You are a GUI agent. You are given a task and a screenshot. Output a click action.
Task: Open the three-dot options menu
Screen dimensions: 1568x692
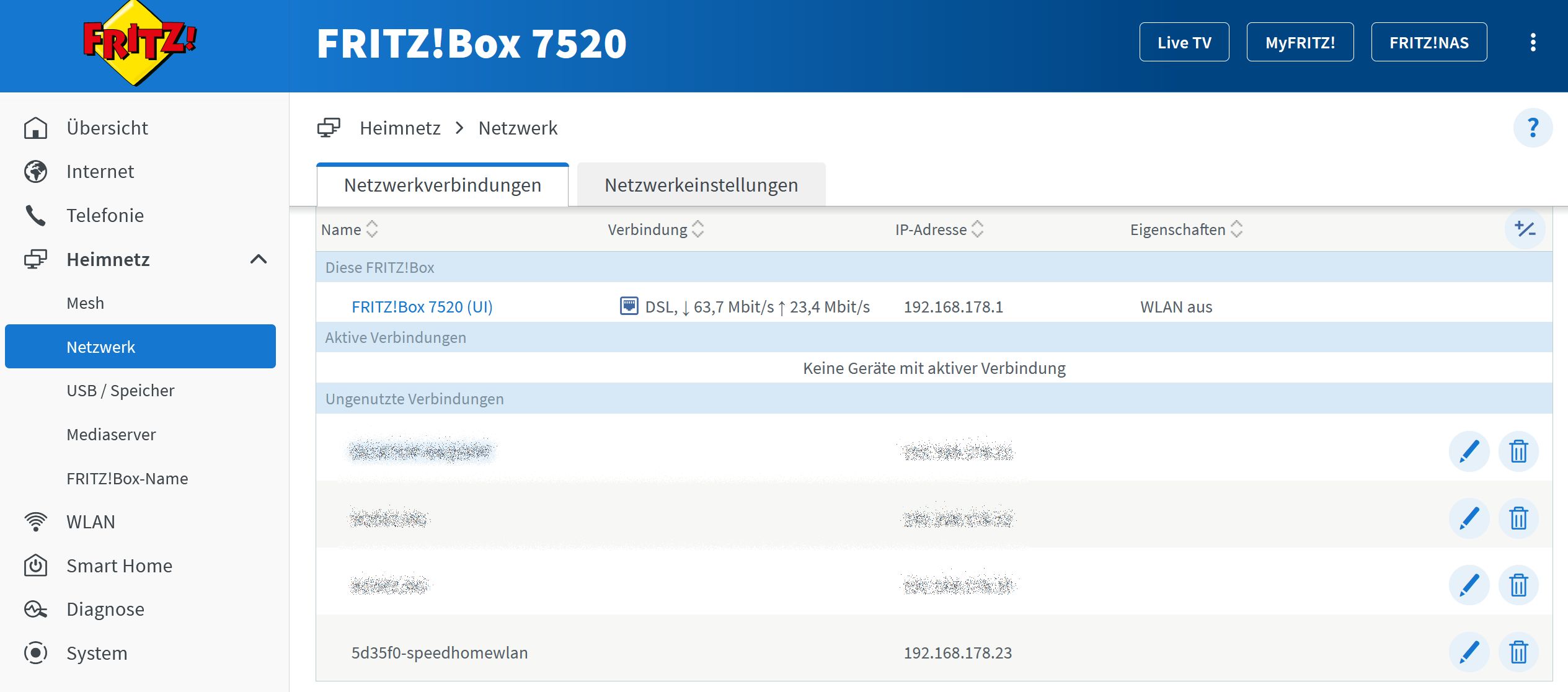pyautogui.click(x=1533, y=42)
